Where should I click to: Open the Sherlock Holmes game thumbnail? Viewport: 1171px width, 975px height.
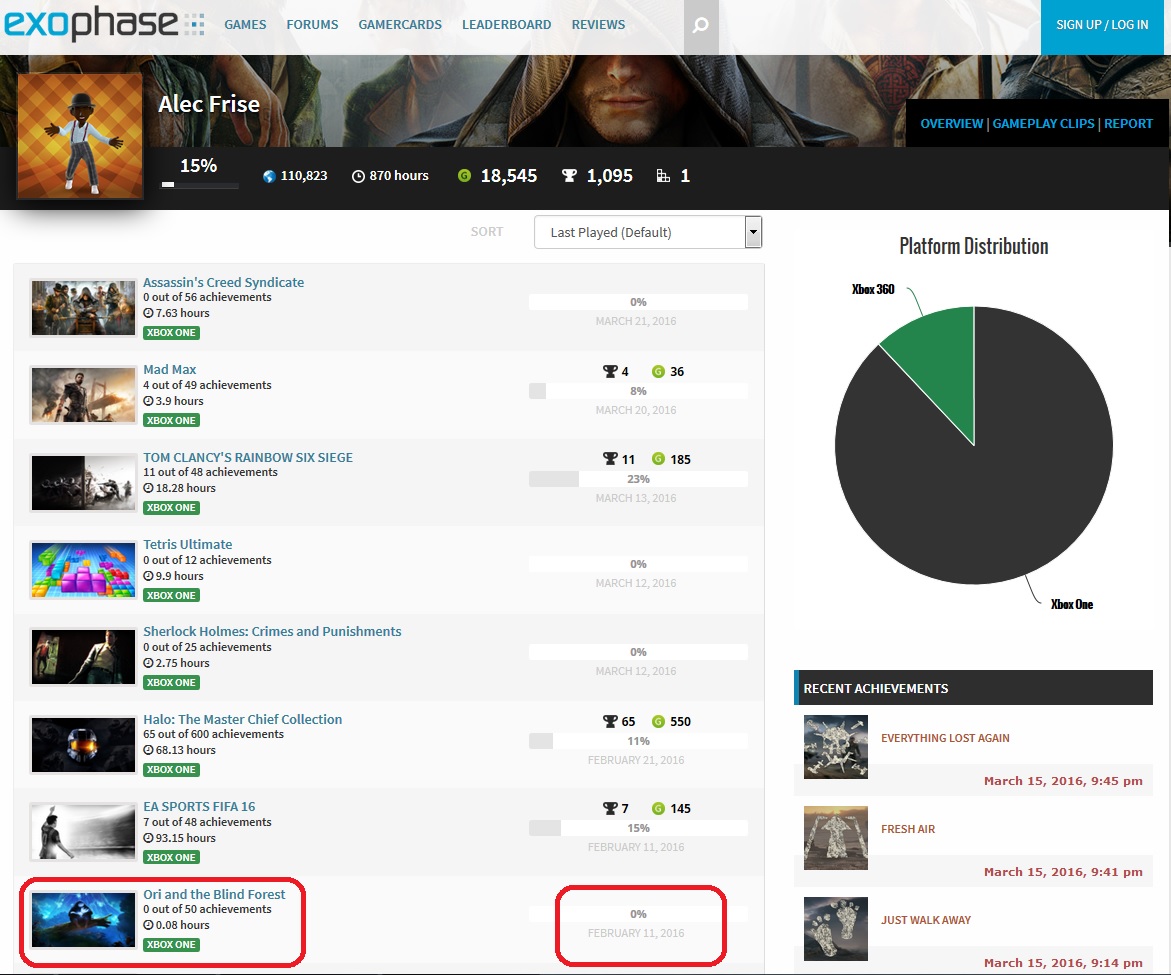[x=83, y=657]
